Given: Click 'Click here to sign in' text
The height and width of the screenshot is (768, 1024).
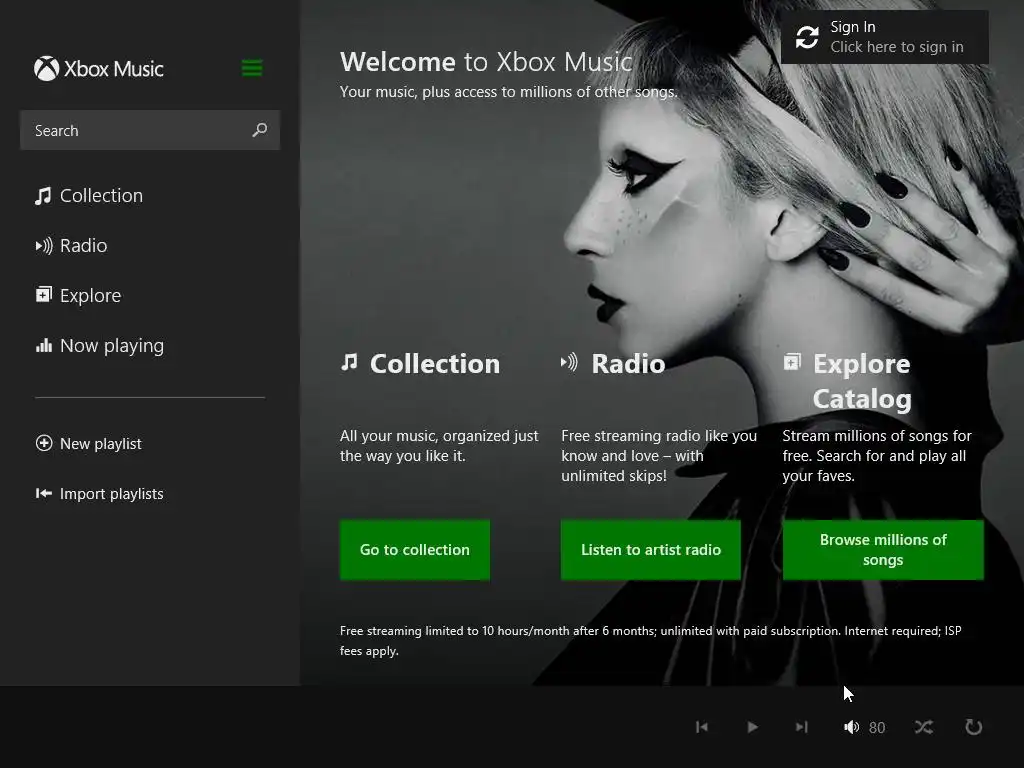Looking at the screenshot, I should click(897, 47).
